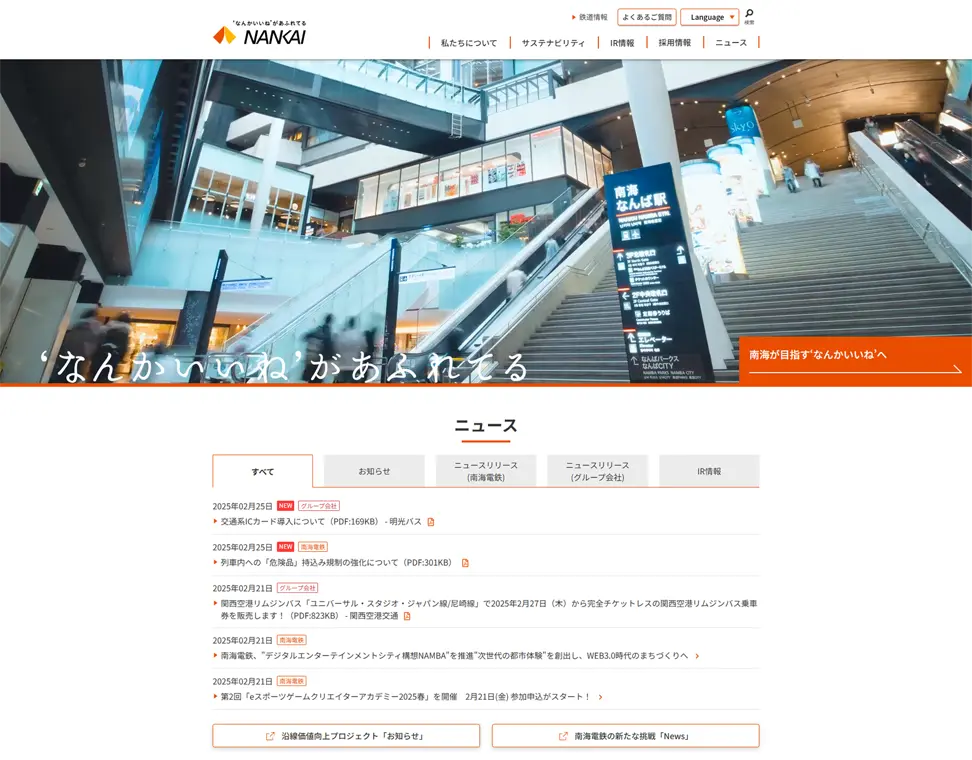Viewport: 972px width, 760px height.
Task: Open 関西空港リムジンバス ticketless news link
Action: click(x=489, y=609)
